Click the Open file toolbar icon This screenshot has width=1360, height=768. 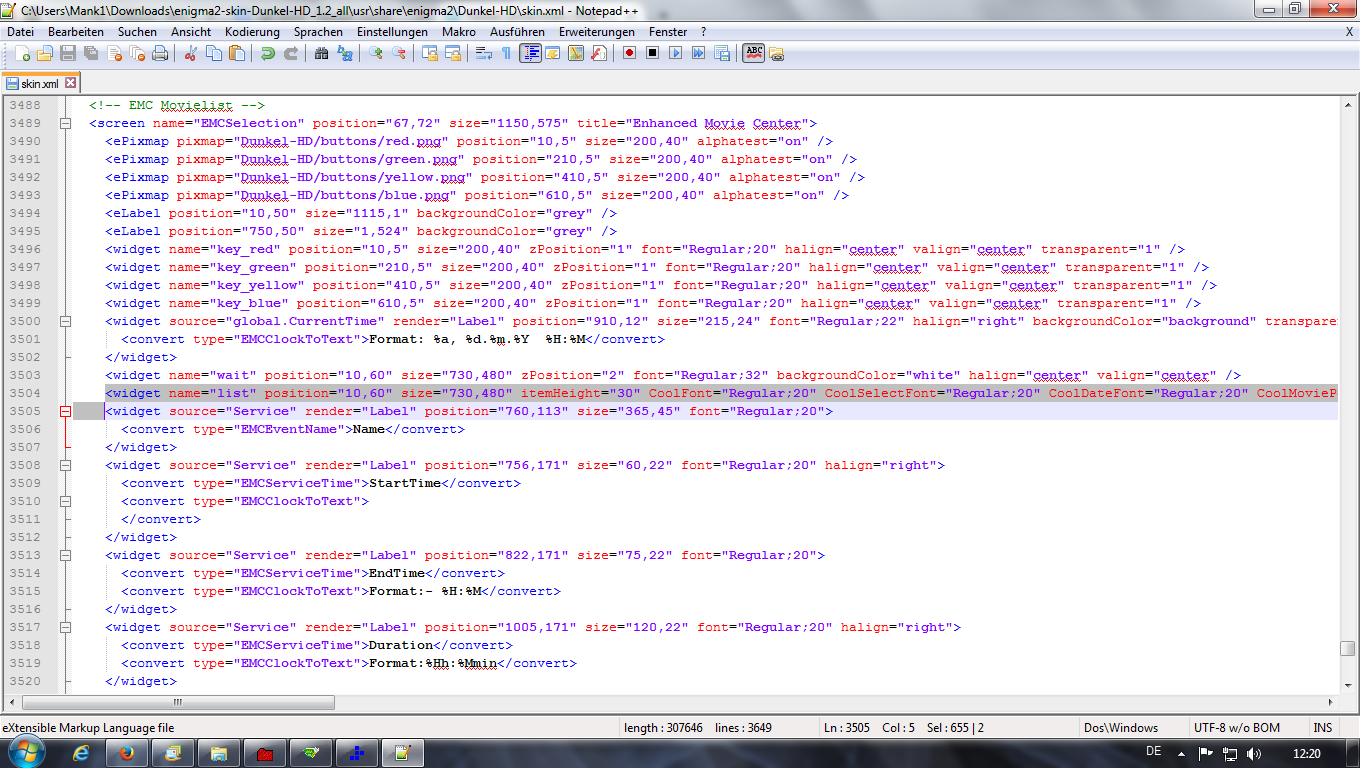45,53
